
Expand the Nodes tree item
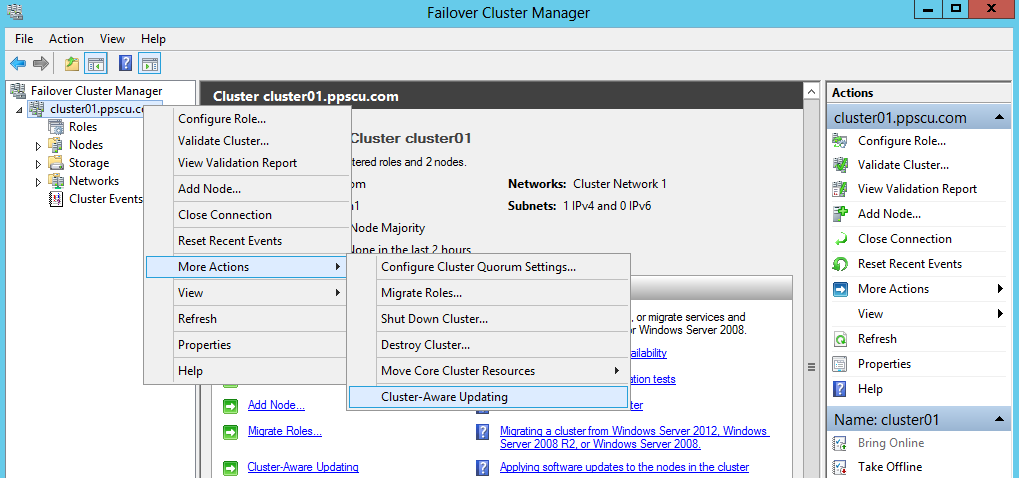[38, 145]
